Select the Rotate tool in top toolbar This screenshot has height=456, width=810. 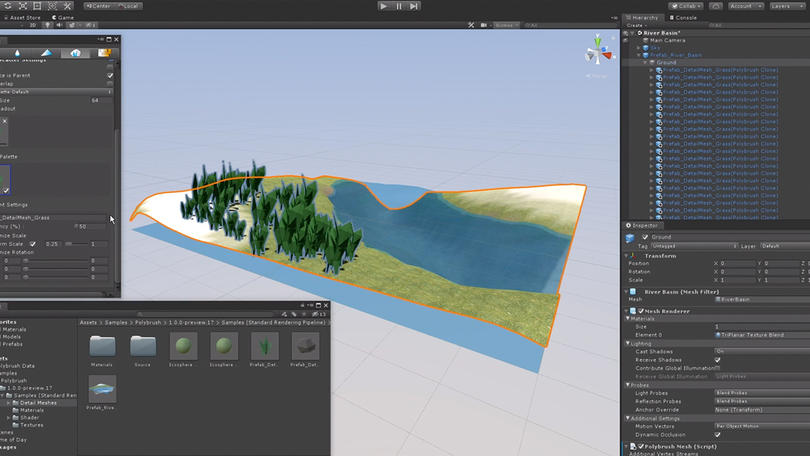click(x=8, y=6)
